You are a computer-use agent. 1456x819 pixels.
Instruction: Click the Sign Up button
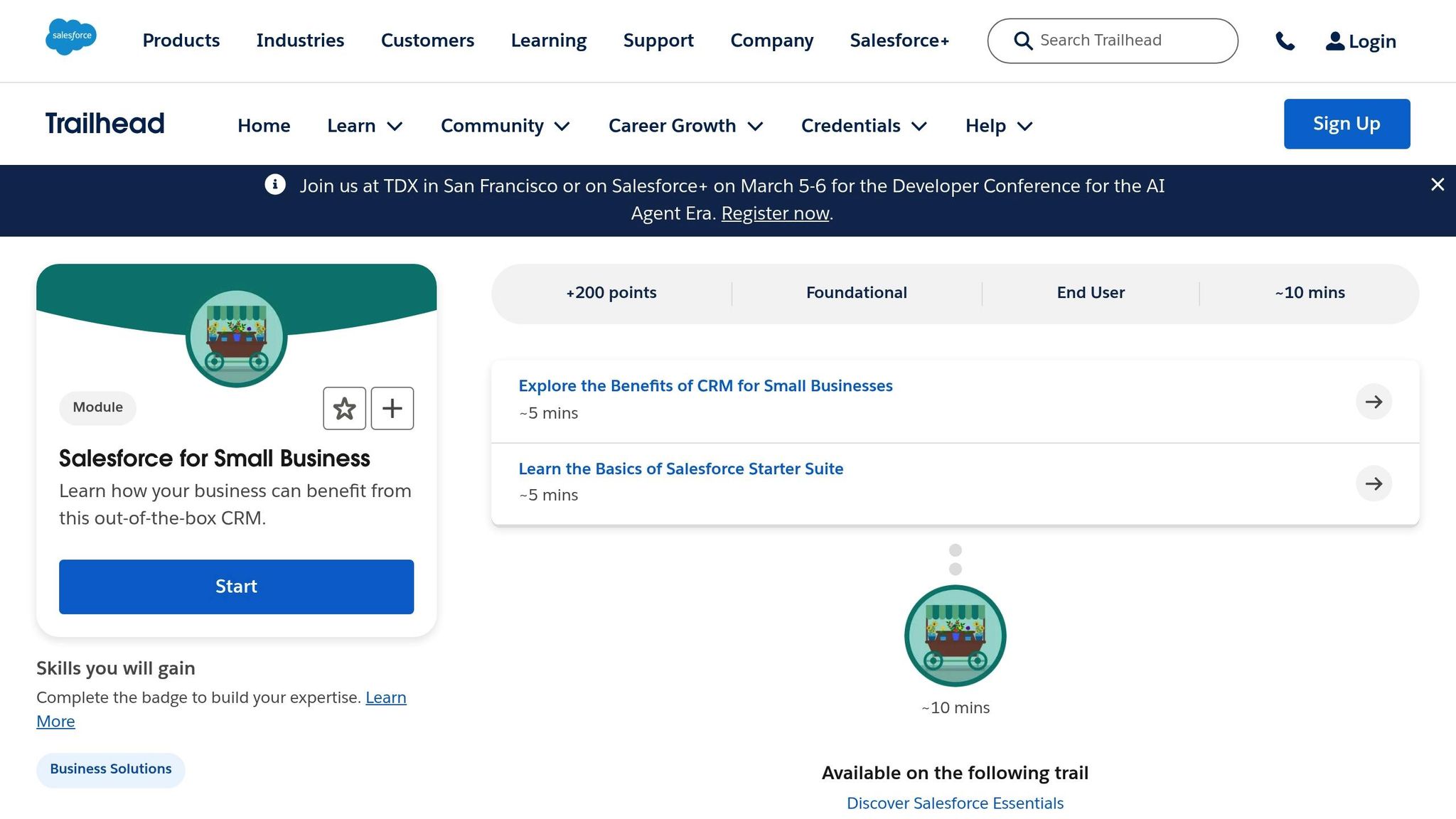click(x=1347, y=124)
